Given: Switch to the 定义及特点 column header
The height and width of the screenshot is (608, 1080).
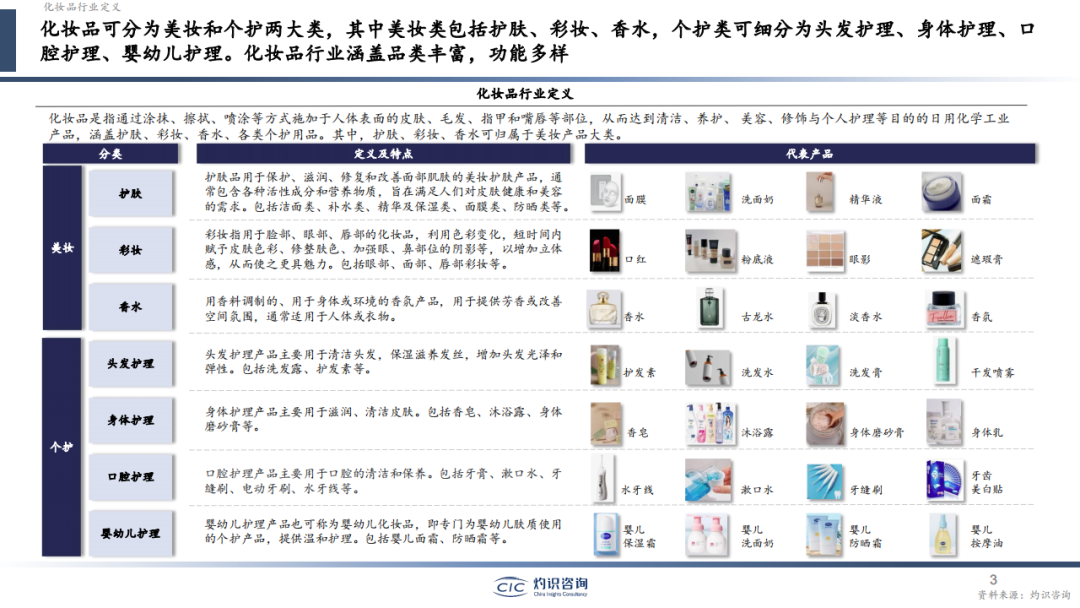Looking at the screenshot, I should point(385,154).
